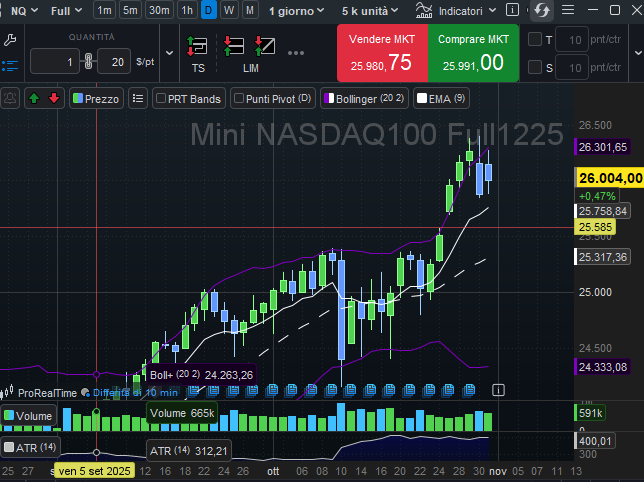The width and height of the screenshot is (644, 482).
Task: Click the 25.585 cursor price label
Action: click(x=595, y=227)
